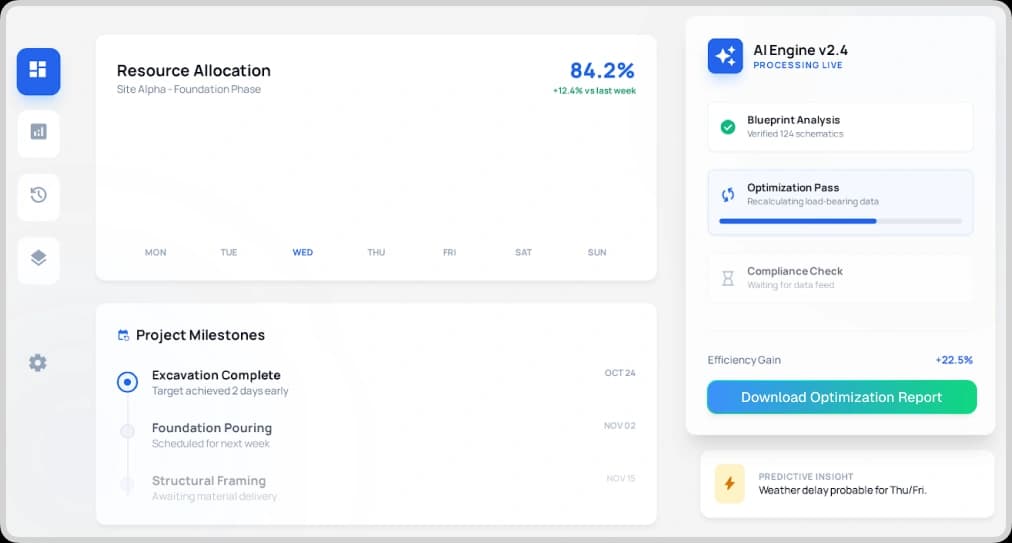Select SAT on the chart axis
This screenshot has width=1012, height=543.
[x=523, y=252]
